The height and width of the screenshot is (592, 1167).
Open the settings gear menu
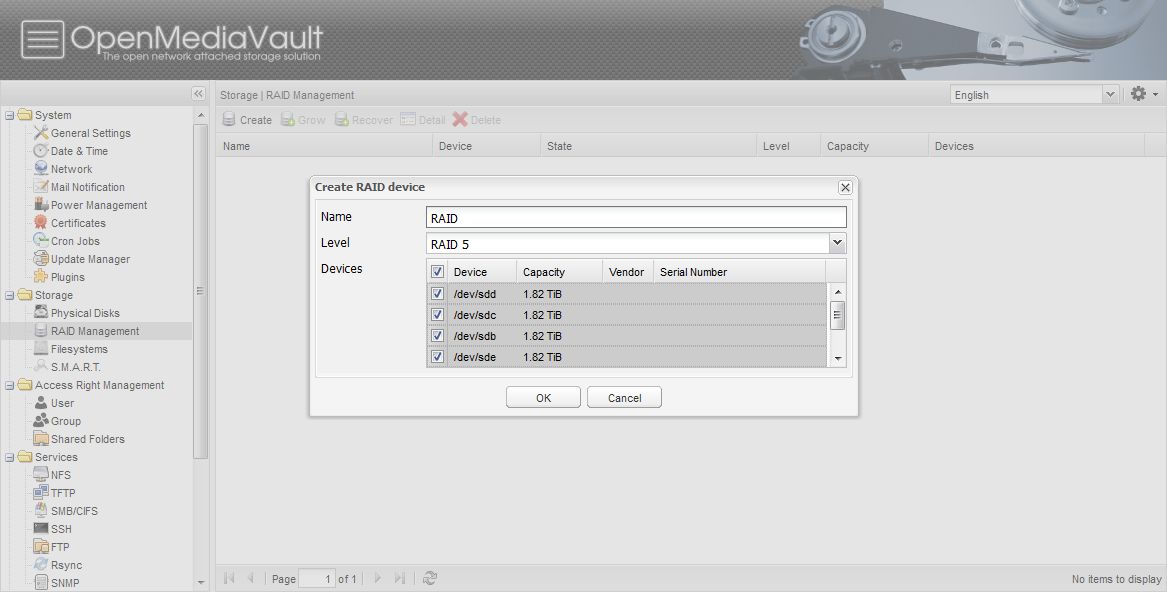pos(1143,94)
